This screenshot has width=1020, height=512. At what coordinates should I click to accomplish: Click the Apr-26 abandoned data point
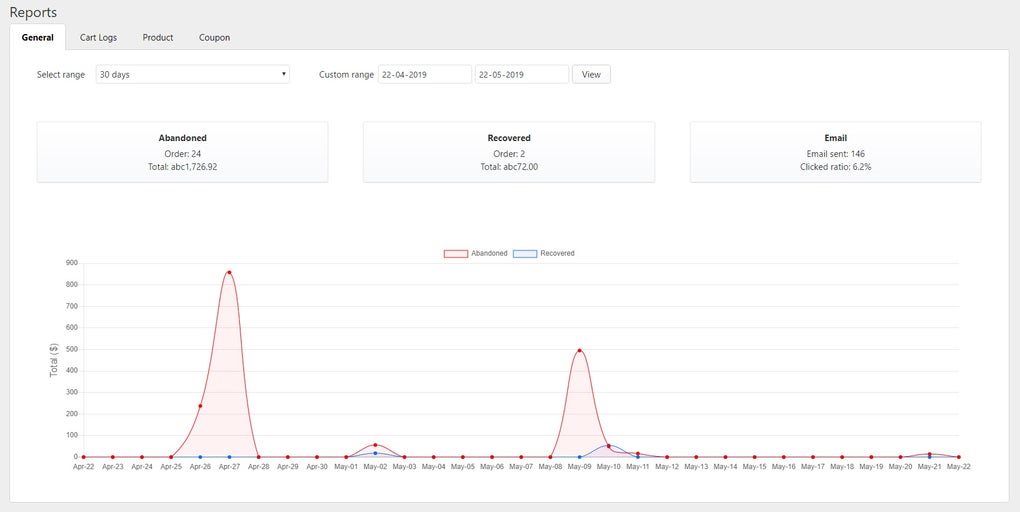coord(200,406)
